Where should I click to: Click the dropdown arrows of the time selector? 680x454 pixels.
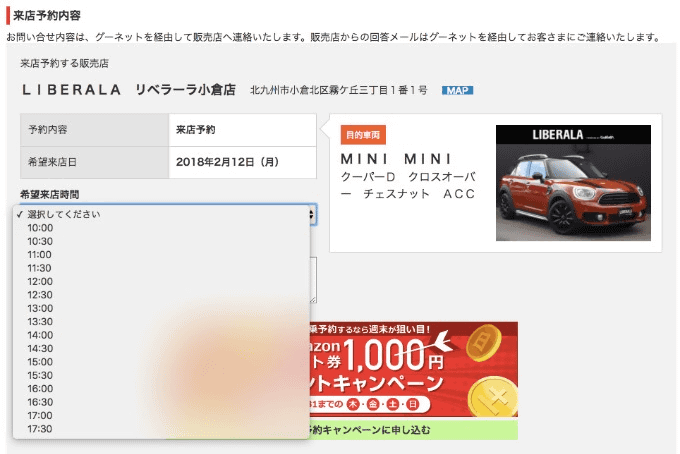click(312, 214)
